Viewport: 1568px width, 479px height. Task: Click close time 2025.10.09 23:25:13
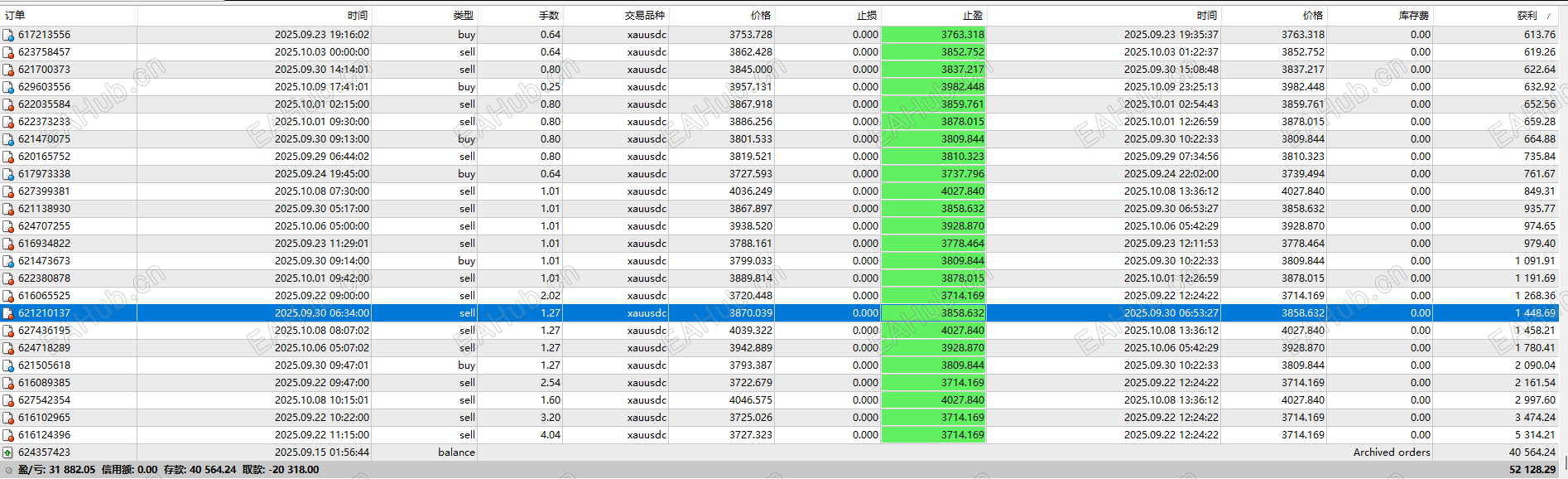click(x=1171, y=87)
